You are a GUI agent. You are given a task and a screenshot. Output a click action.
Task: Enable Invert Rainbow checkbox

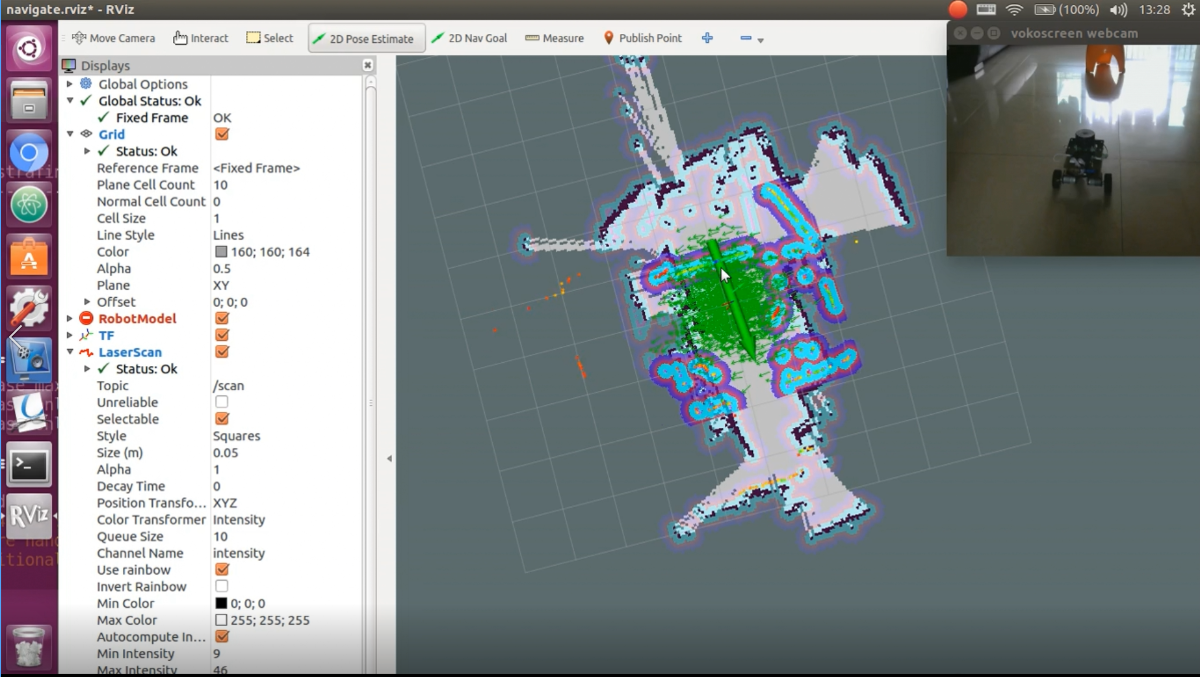click(222, 587)
